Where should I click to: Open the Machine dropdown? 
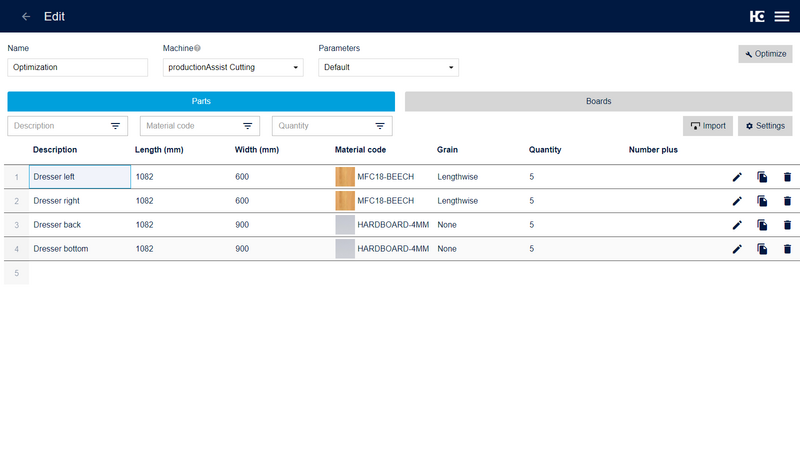[233, 67]
